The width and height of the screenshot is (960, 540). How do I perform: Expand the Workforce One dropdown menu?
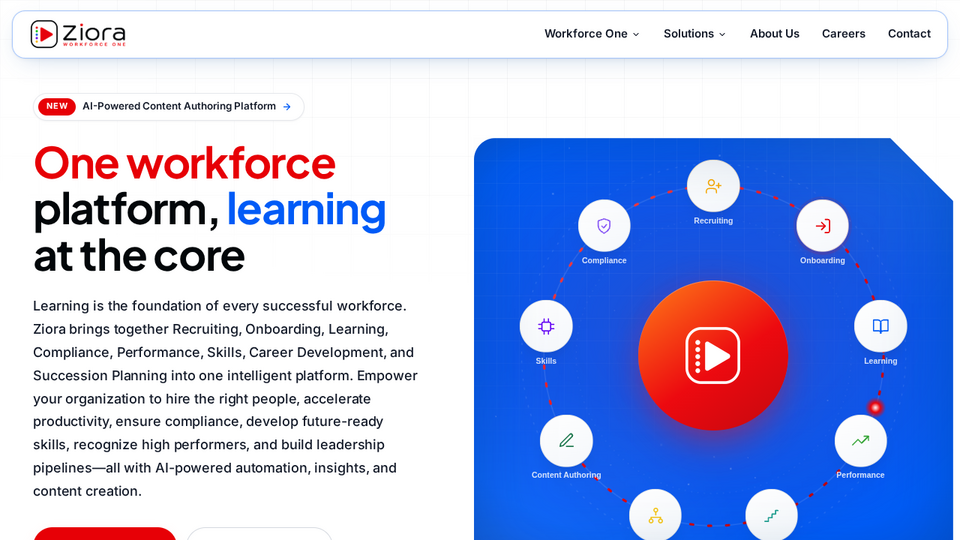[x=591, y=34]
